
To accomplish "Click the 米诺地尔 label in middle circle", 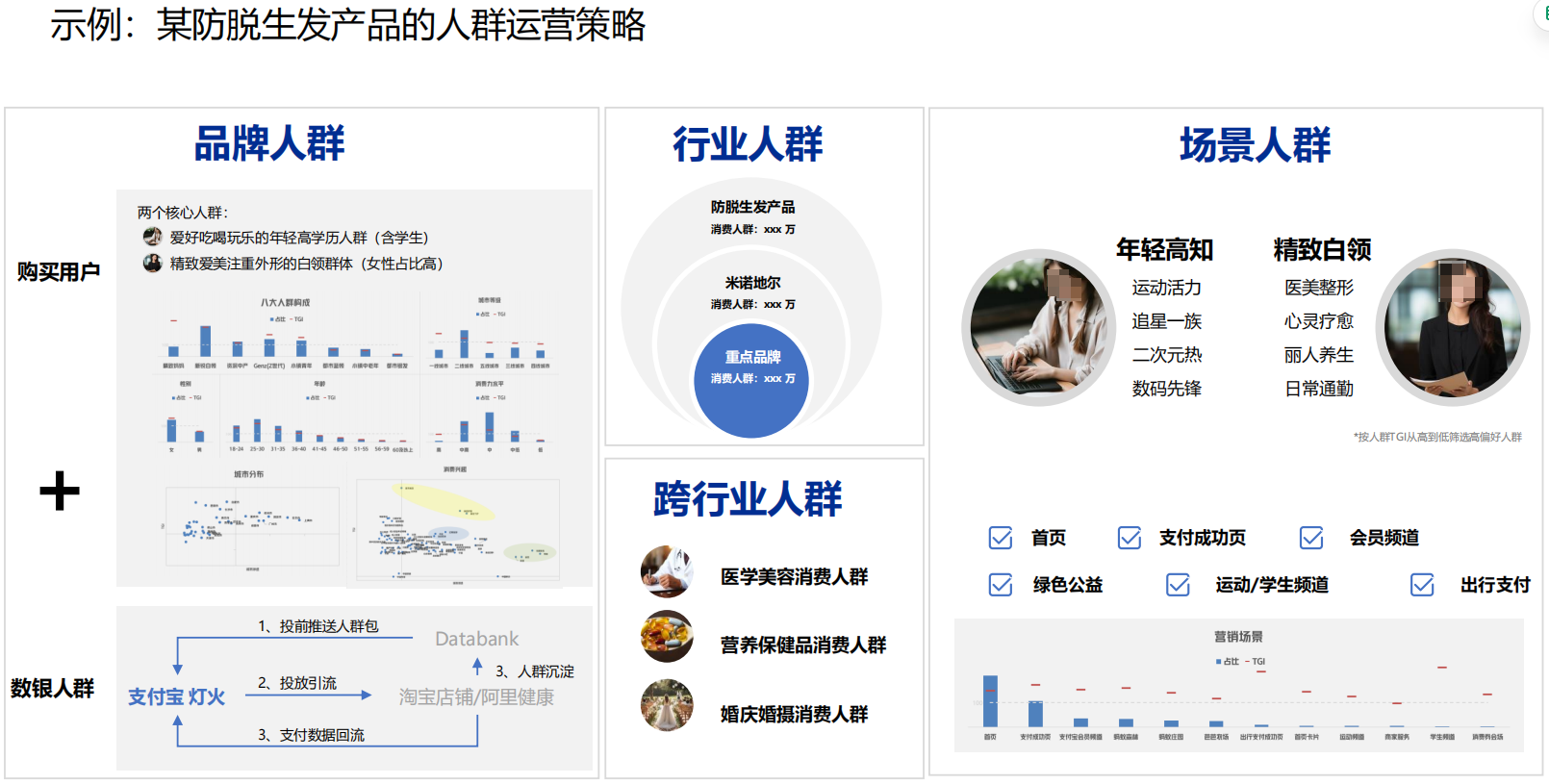I will [752, 283].
